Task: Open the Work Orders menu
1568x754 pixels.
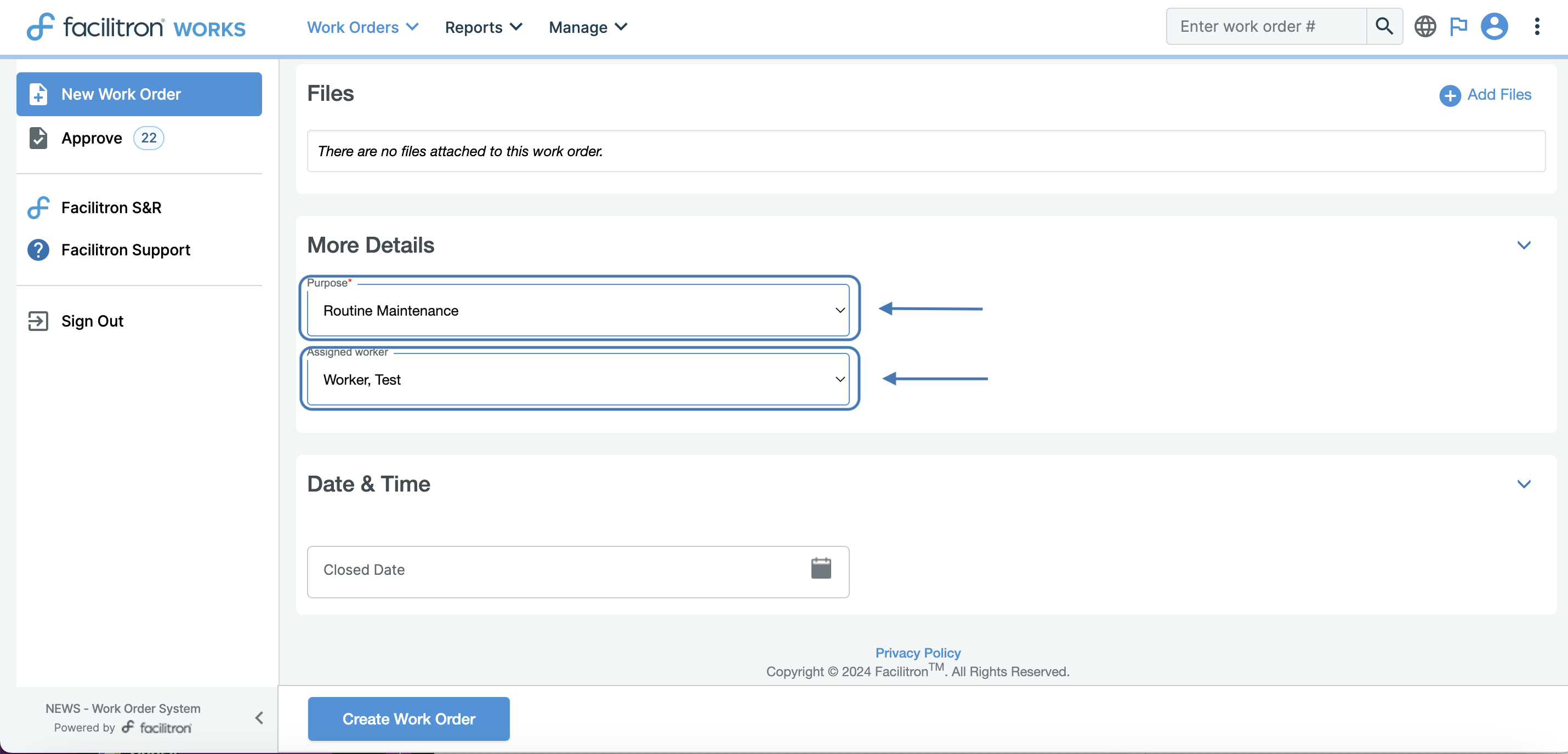Action: point(362,27)
